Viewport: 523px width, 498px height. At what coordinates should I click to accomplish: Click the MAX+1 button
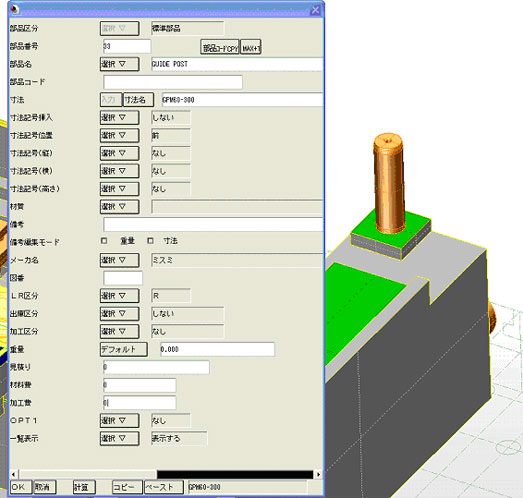click(x=250, y=47)
